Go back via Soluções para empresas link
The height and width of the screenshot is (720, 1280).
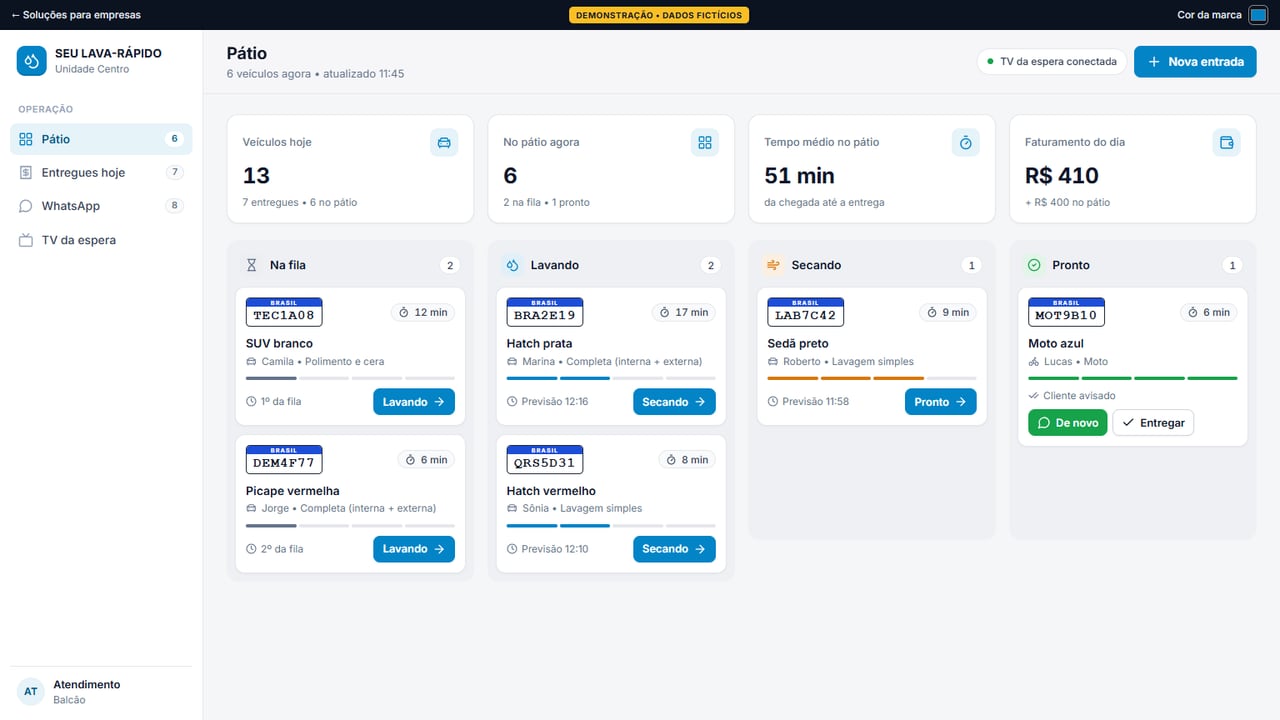[76, 15]
